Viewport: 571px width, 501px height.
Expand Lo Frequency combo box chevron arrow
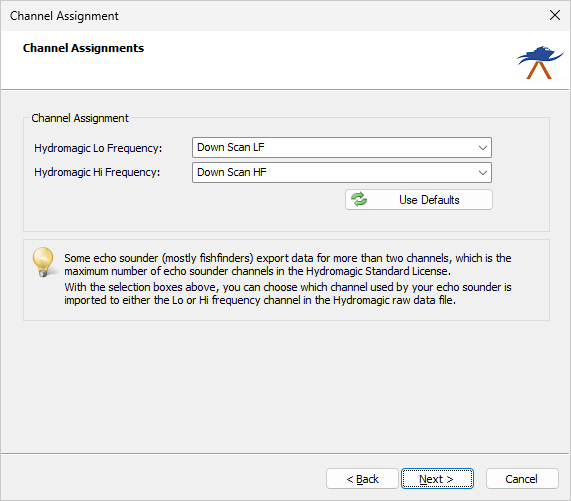(483, 148)
